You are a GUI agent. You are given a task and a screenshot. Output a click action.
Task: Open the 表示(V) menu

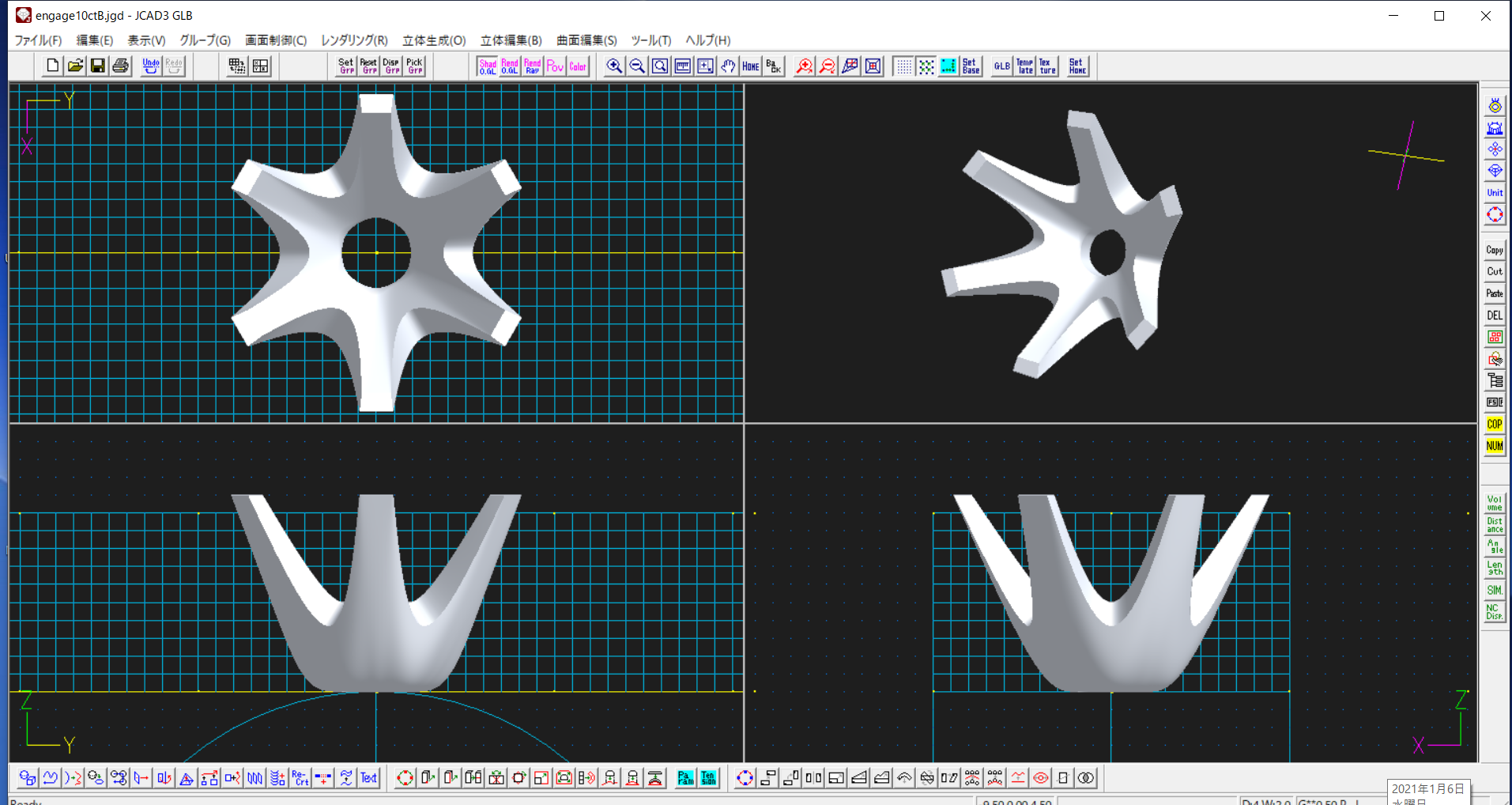pos(147,40)
